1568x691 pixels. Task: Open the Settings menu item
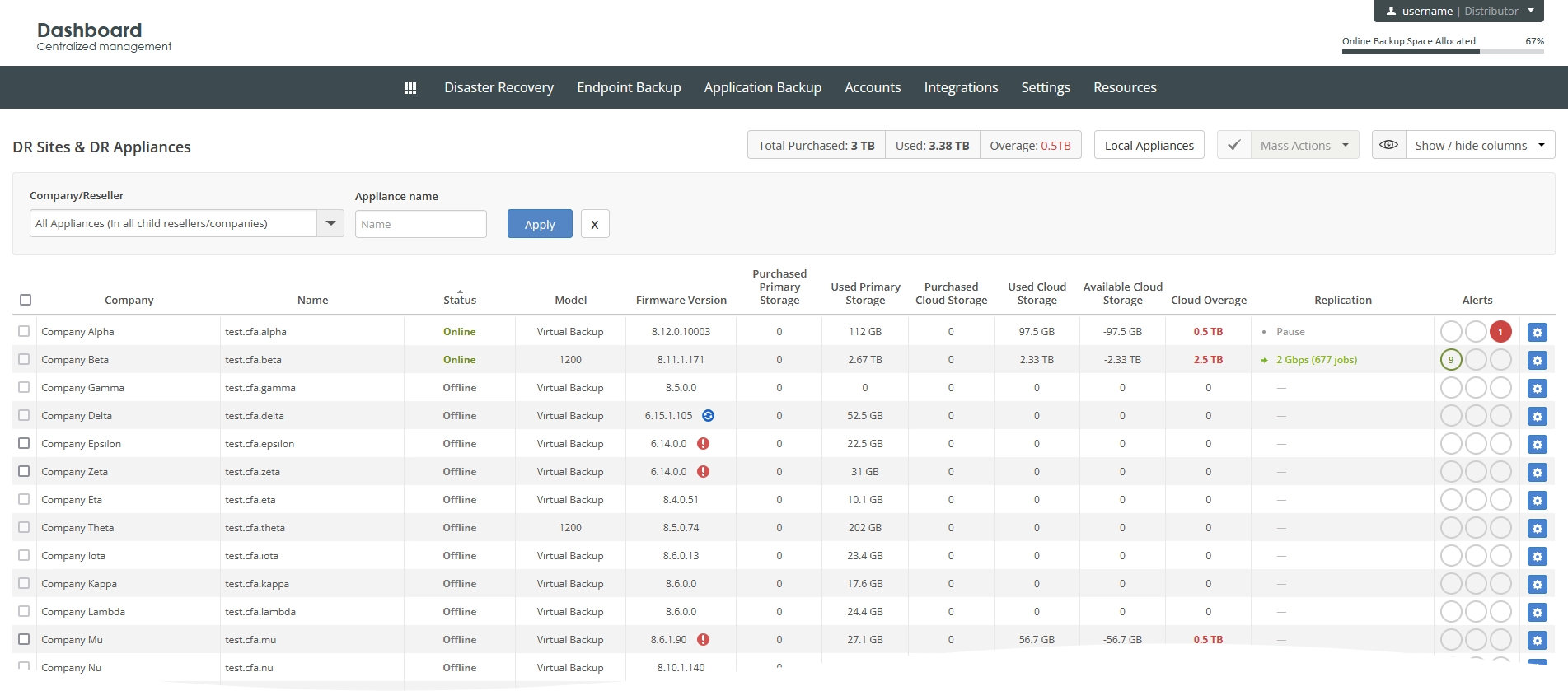1046,87
